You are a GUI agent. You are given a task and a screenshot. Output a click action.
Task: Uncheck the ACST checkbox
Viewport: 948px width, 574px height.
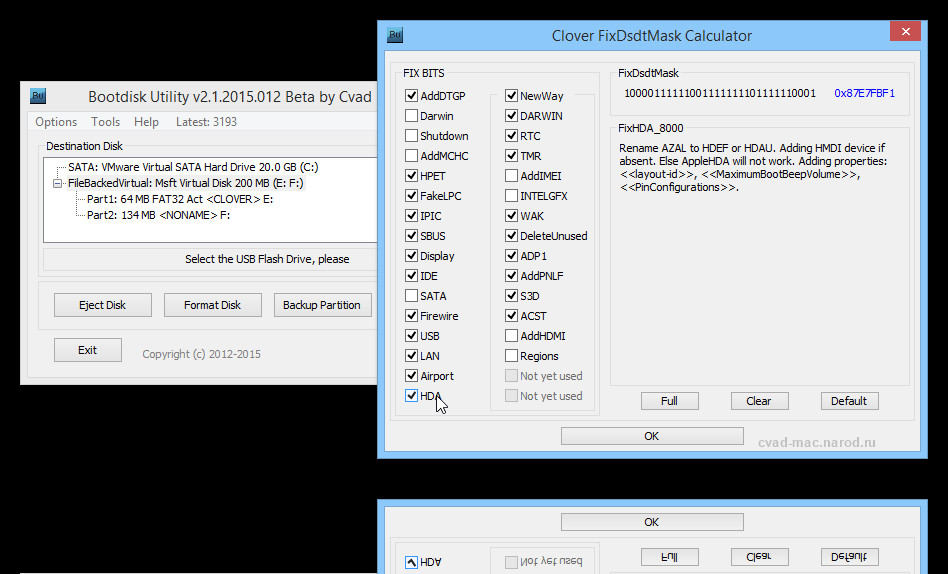click(511, 316)
